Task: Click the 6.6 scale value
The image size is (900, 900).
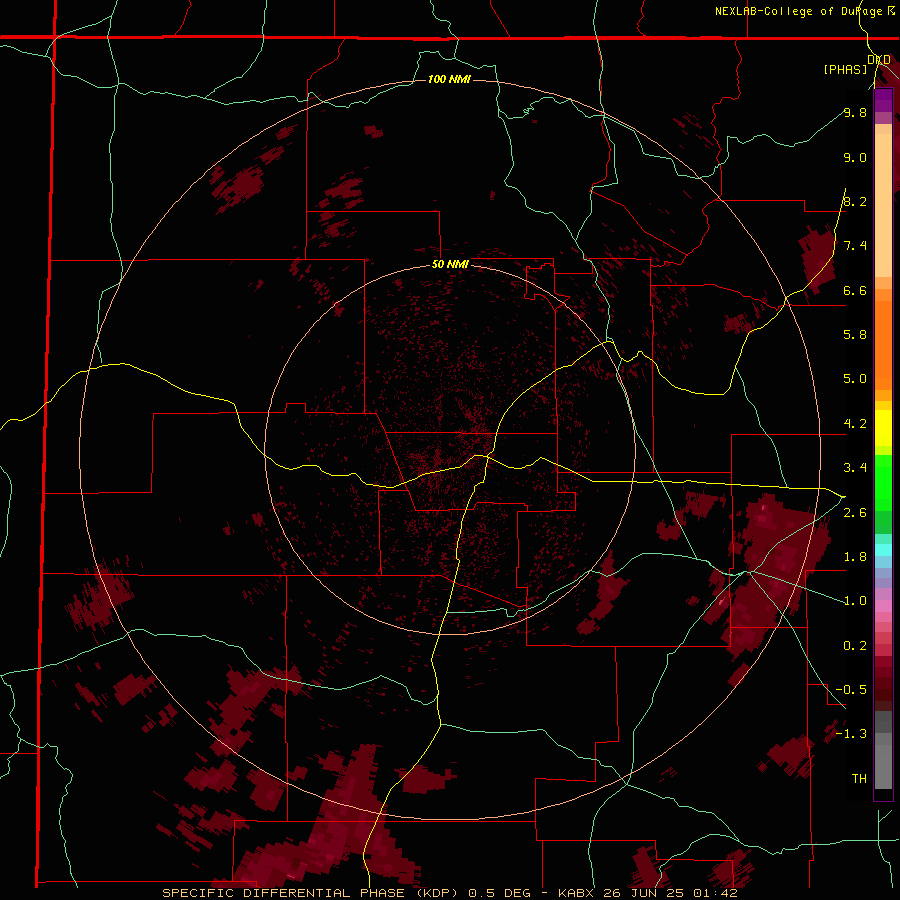Action: click(855, 290)
